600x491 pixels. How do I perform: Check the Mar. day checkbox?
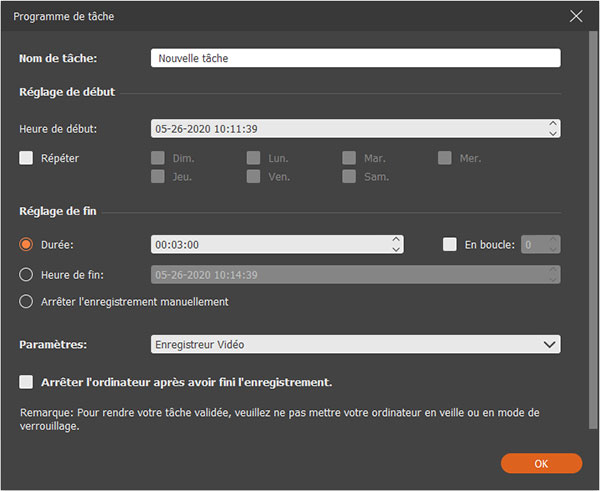click(349, 158)
